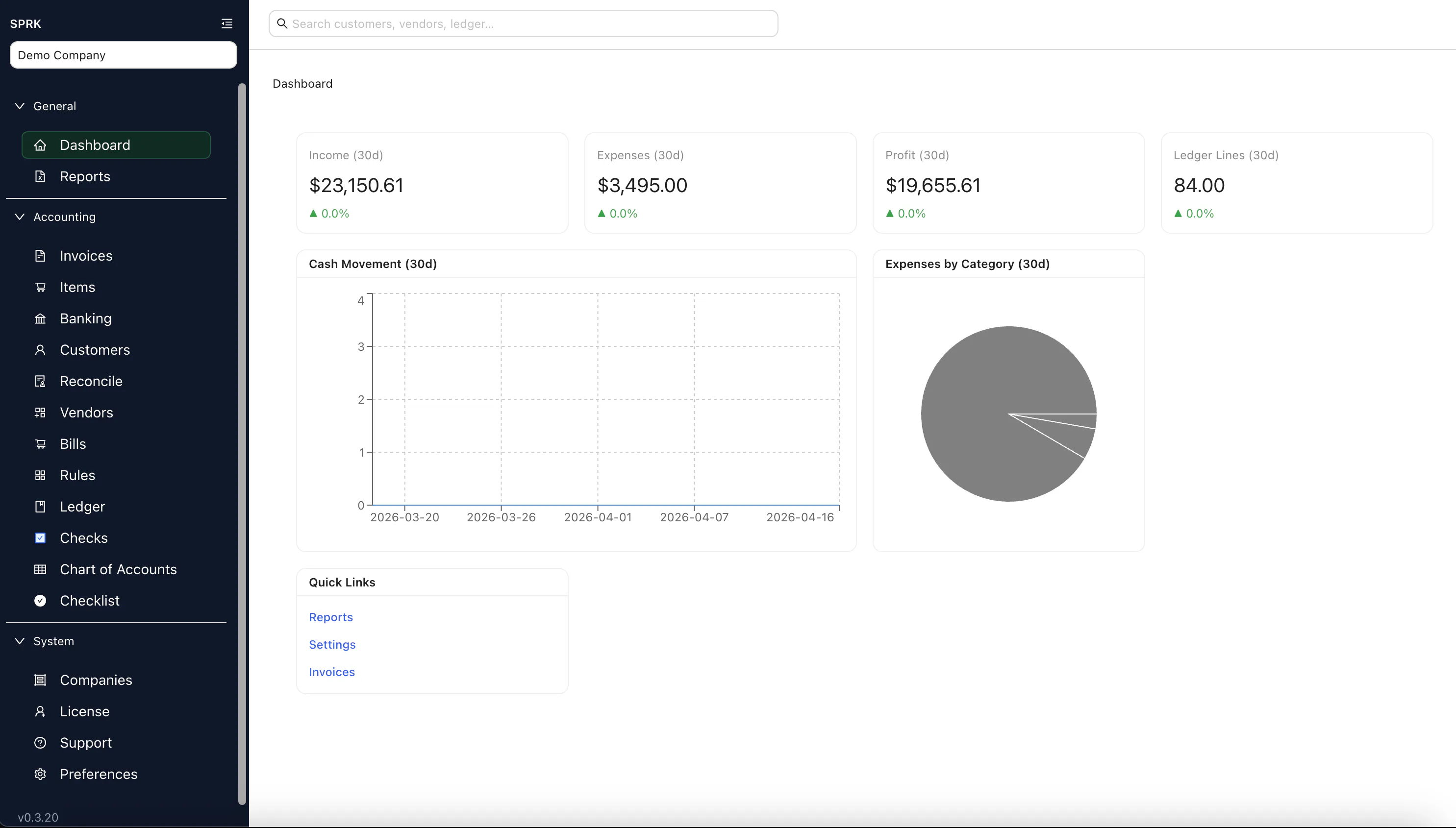Viewport: 1456px width, 828px height.
Task: Open the Reports quick link
Action: click(330, 617)
